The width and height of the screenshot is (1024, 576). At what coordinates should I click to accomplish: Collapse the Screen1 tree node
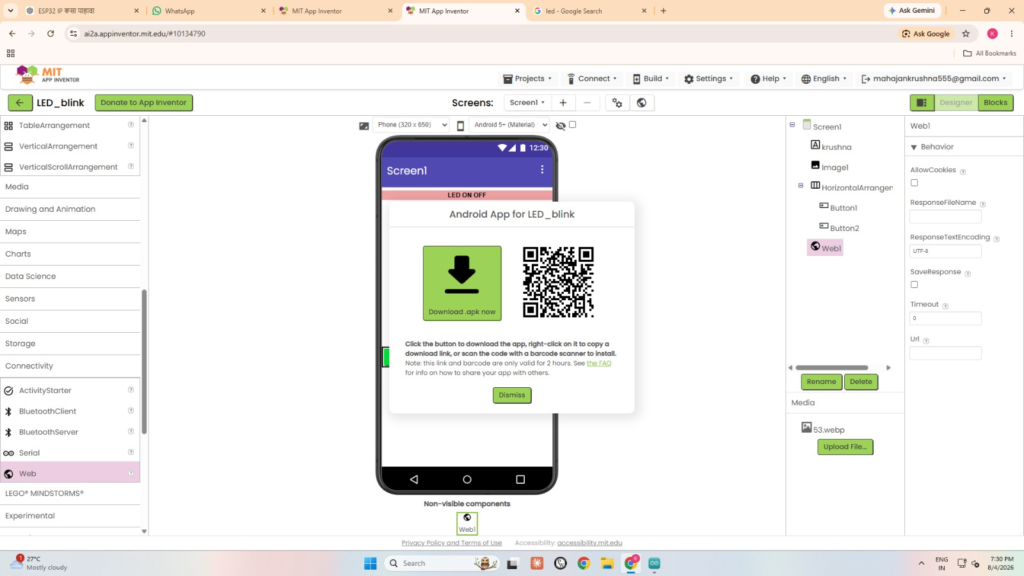pos(792,125)
